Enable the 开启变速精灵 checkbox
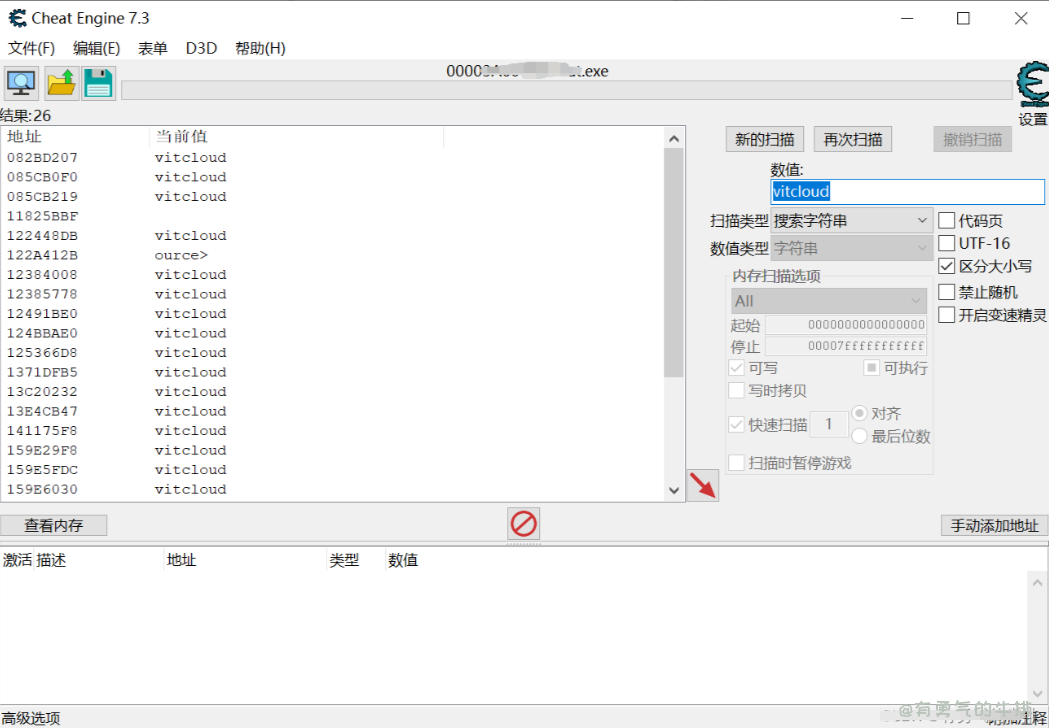Screen dimensions: 1049x728 click(x=946, y=315)
